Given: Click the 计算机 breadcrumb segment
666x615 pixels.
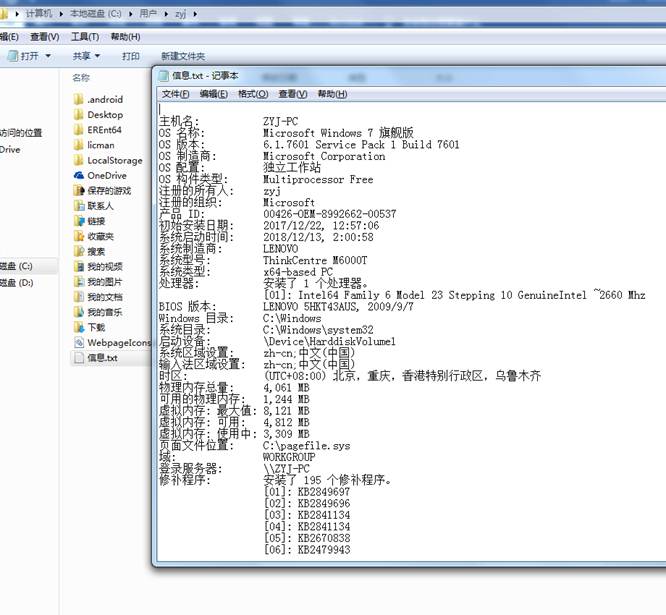Looking at the screenshot, I should (x=39, y=14).
